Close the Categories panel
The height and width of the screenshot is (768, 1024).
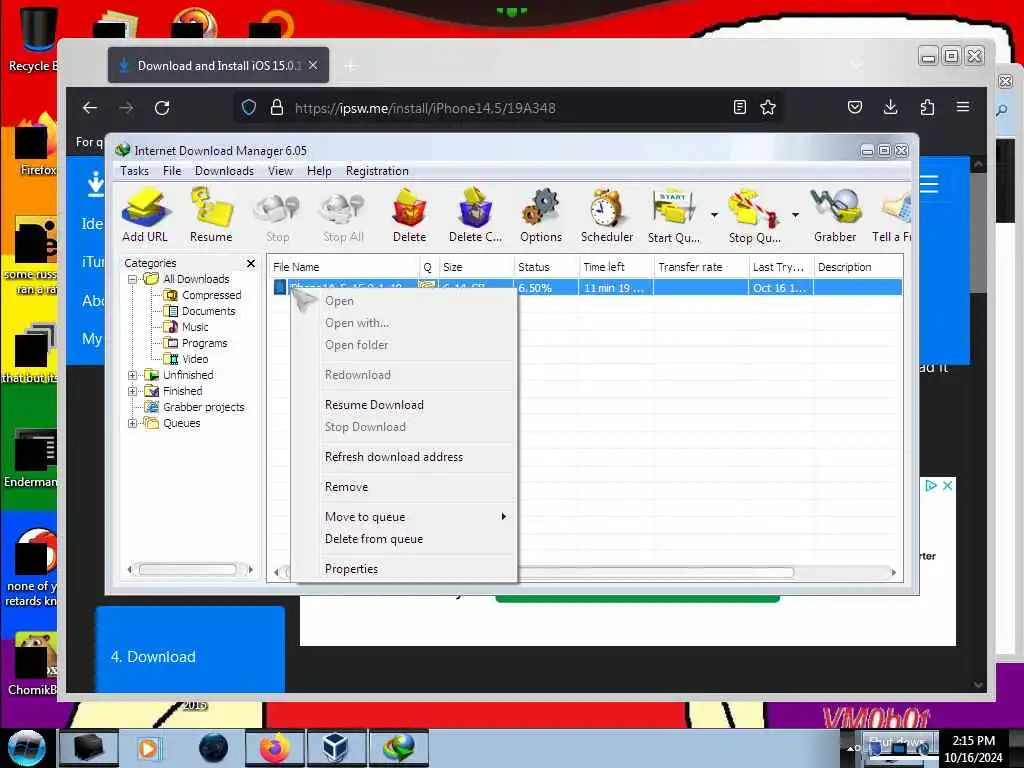tap(251, 263)
